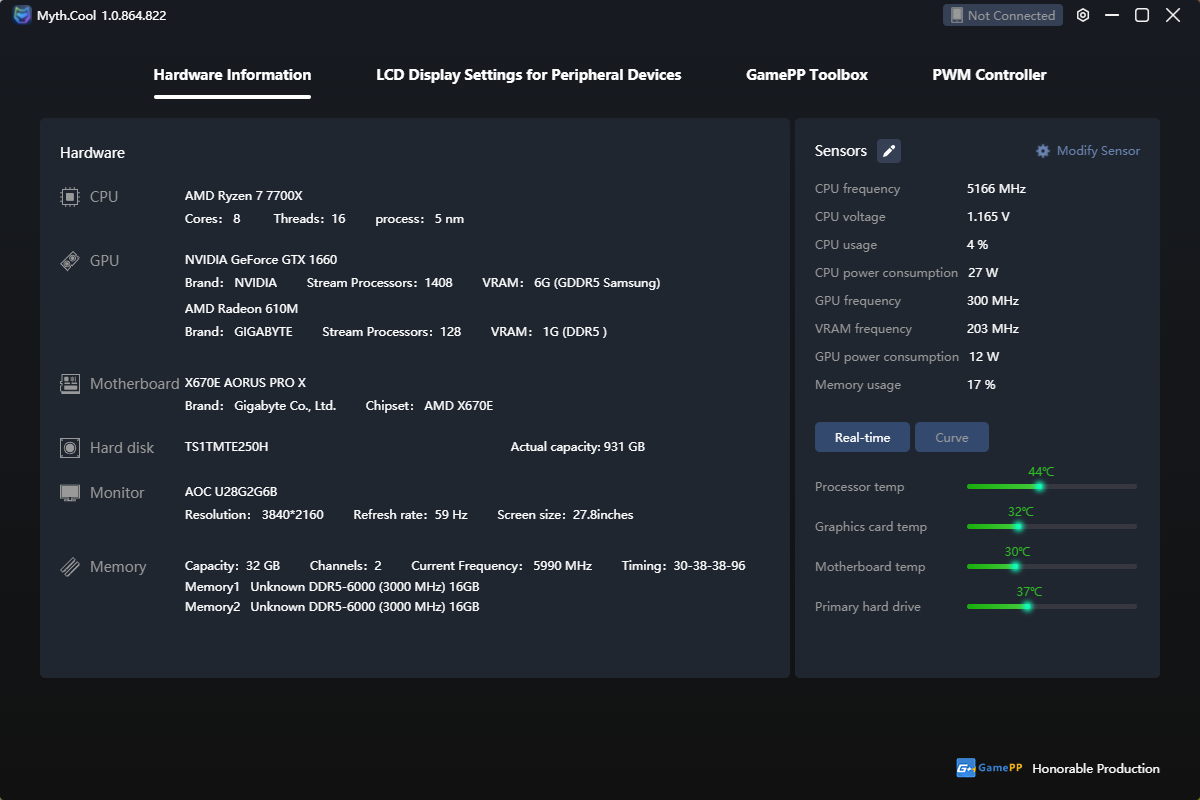Click the GPU graphics card icon
The width and height of the screenshot is (1200, 800).
click(70, 261)
